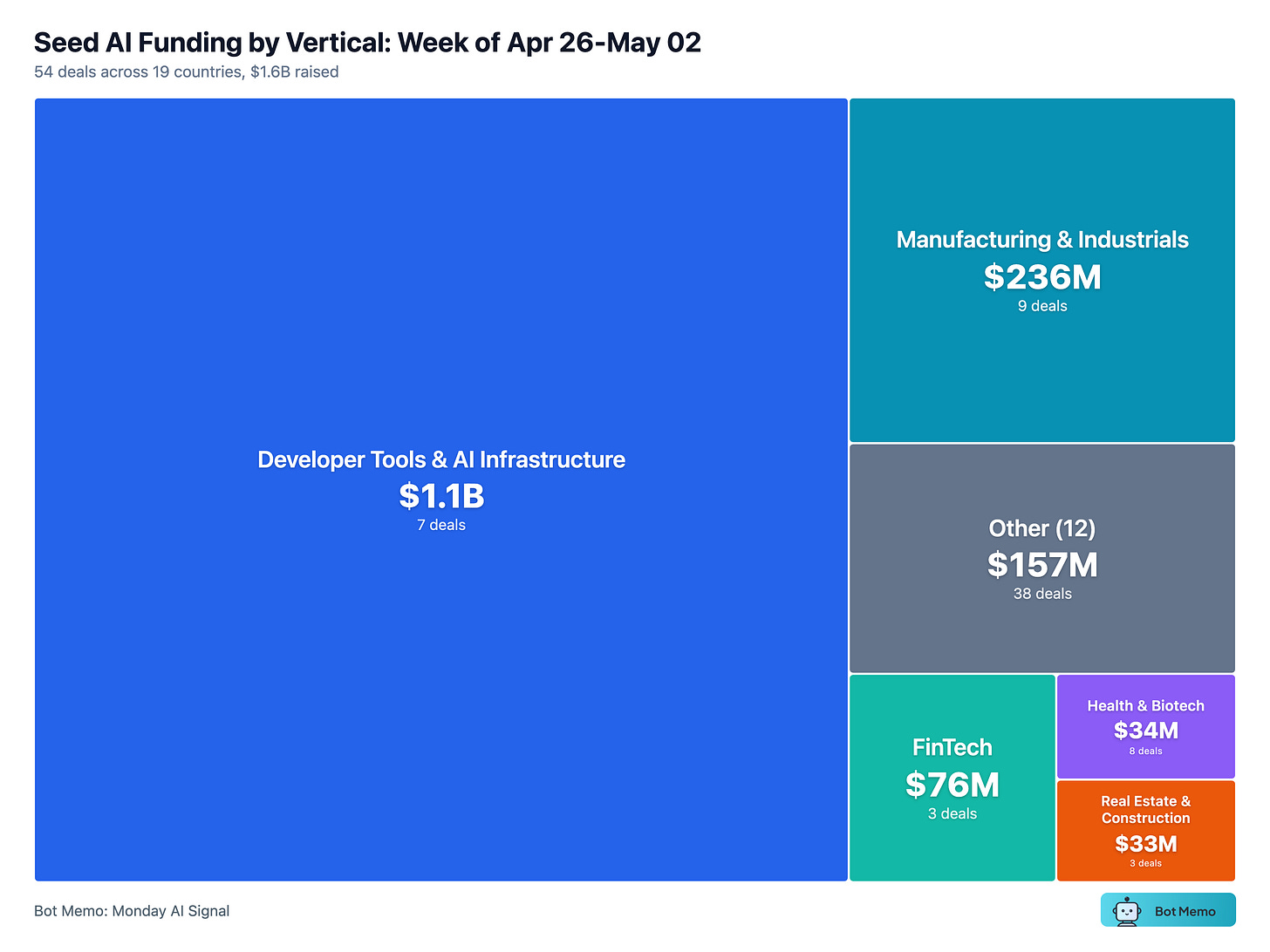Viewport: 1270px width, 952px height.
Task: Click the $157M value in Other
Action: pos(1042,565)
